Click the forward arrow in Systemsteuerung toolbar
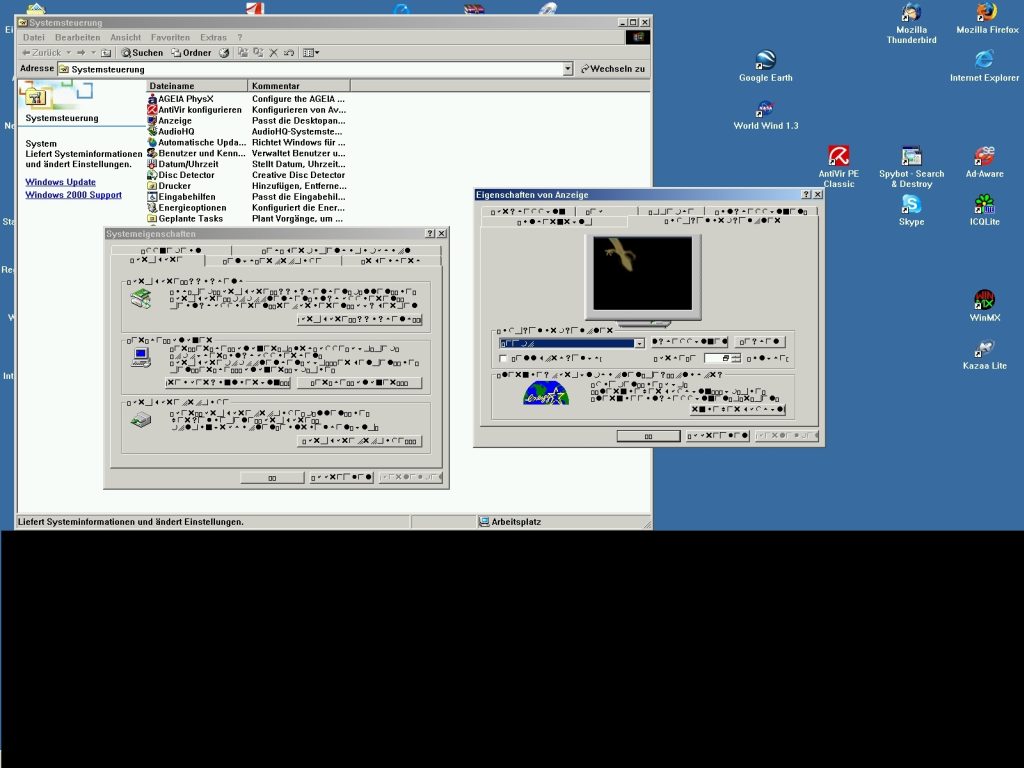This screenshot has width=1024, height=768. pyautogui.click(x=81, y=53)
